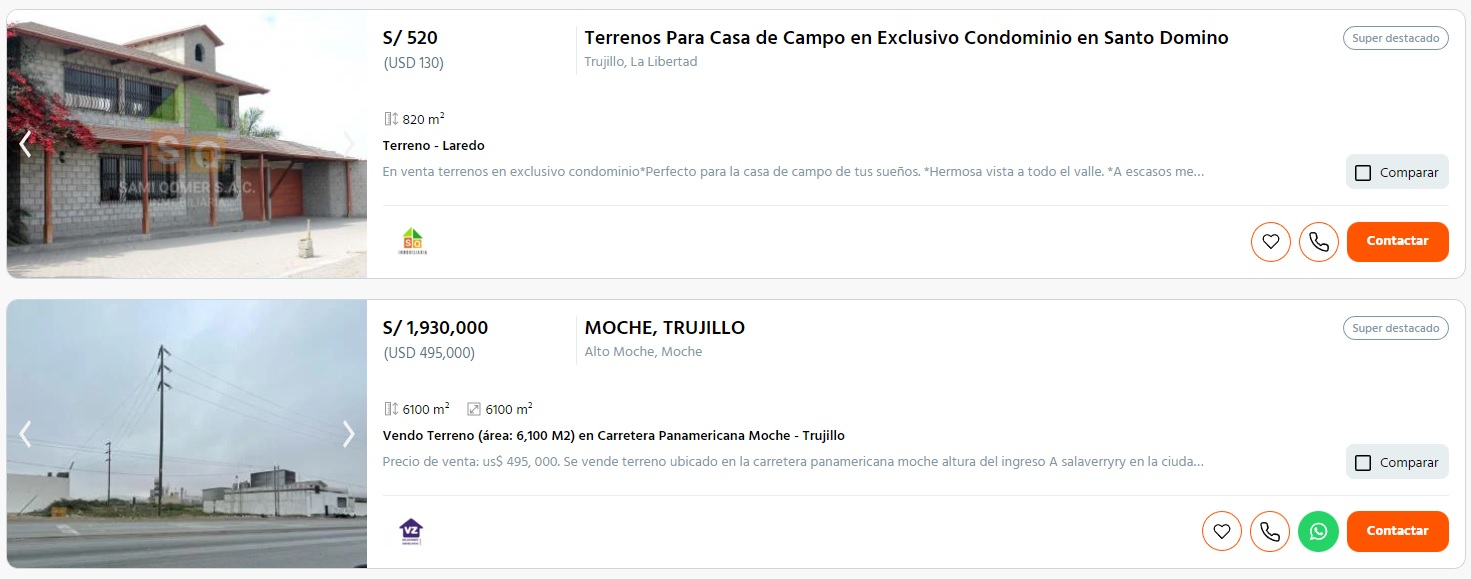The height and width of the screenshot is (579, 1471).
Task: Click phone icon on Moche listing
Action: (1269, 532)
